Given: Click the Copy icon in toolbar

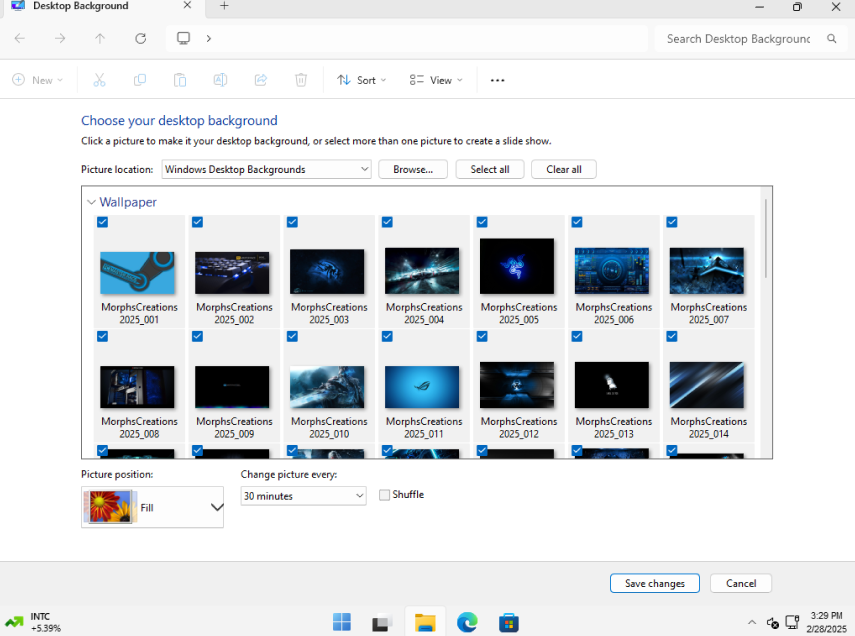Looking at the screenshot, I should (x=140, y=80).
